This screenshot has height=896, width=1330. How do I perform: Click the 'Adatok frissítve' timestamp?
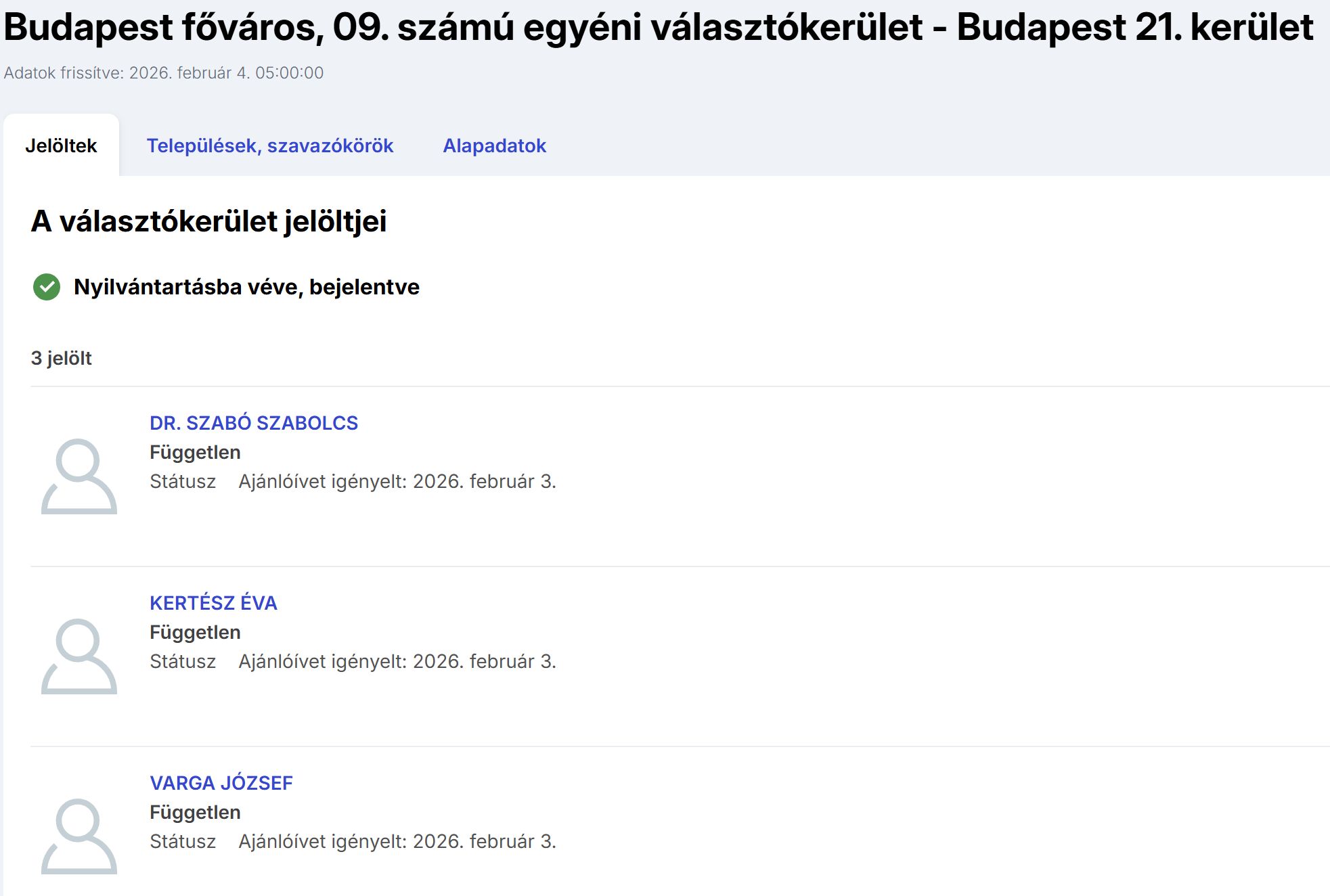(164, 72)
